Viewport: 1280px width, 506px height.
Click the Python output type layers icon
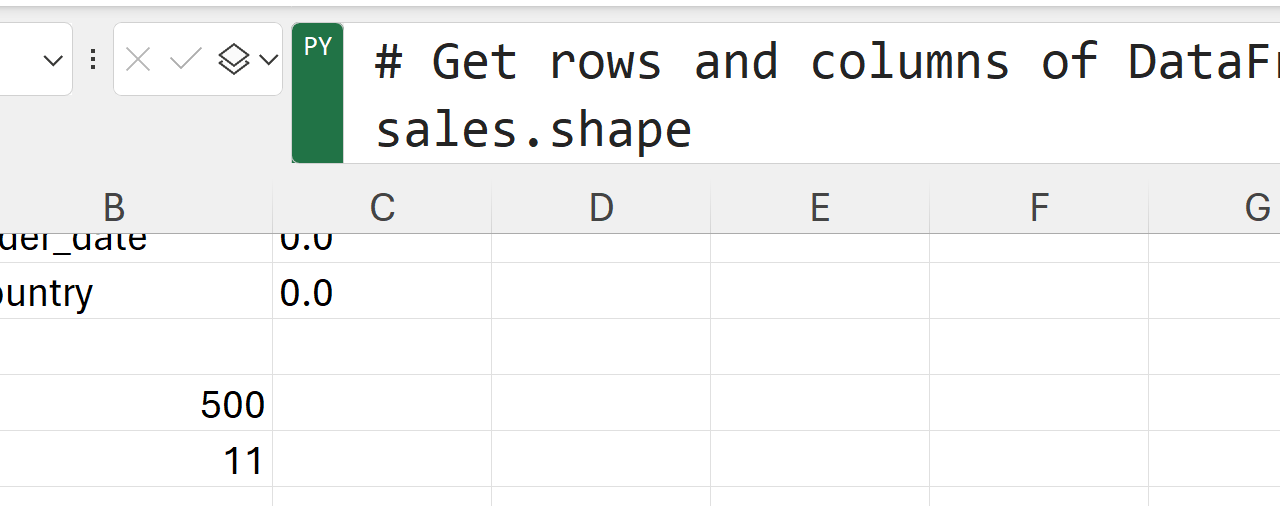click(x=233, y=61)
